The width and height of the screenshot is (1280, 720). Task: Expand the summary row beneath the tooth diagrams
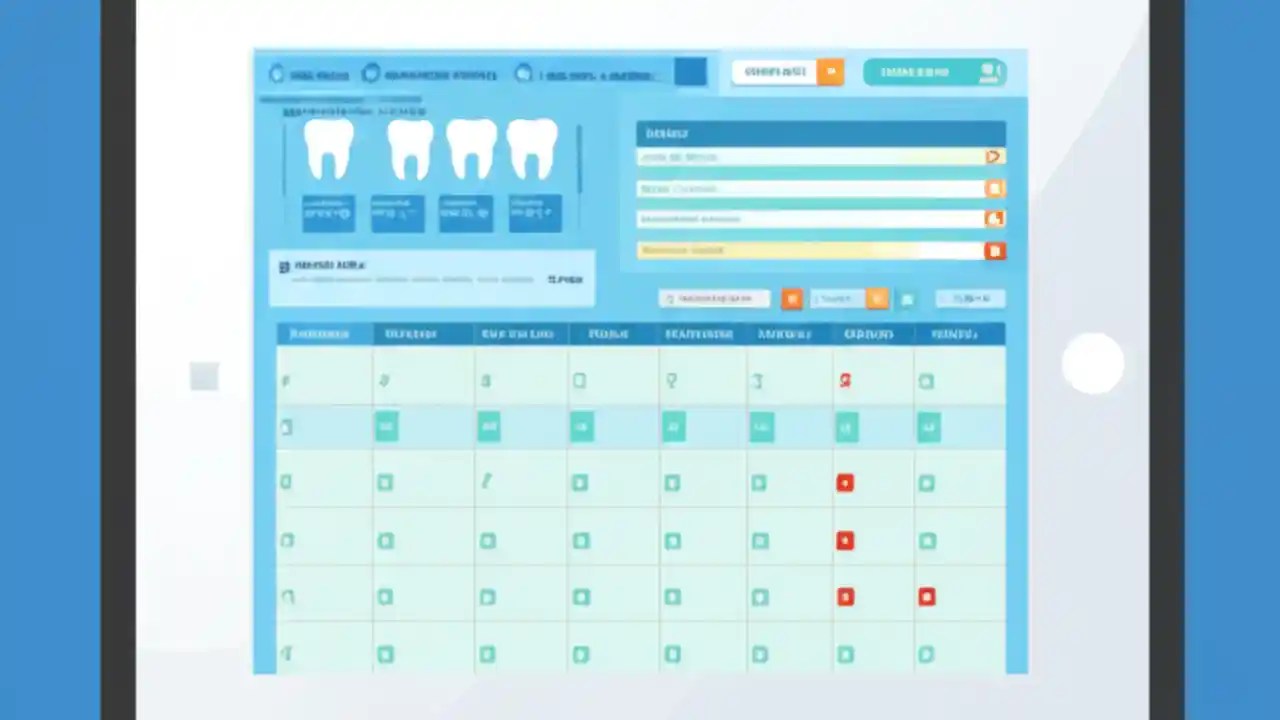coord(432,278)
